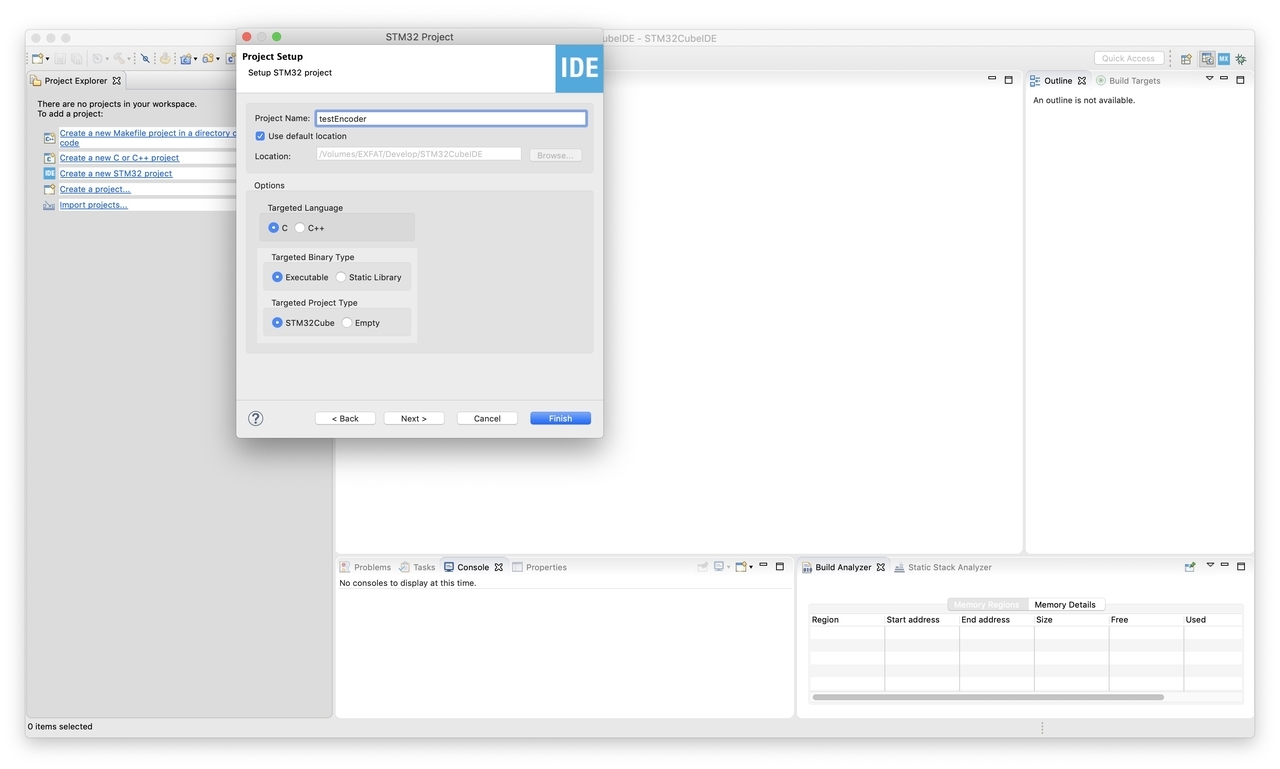The height and width of the screenshot is (769, 1280).
Task: Click the New toolbar icon in STM32CubeIDE
Action: point(37,59)
